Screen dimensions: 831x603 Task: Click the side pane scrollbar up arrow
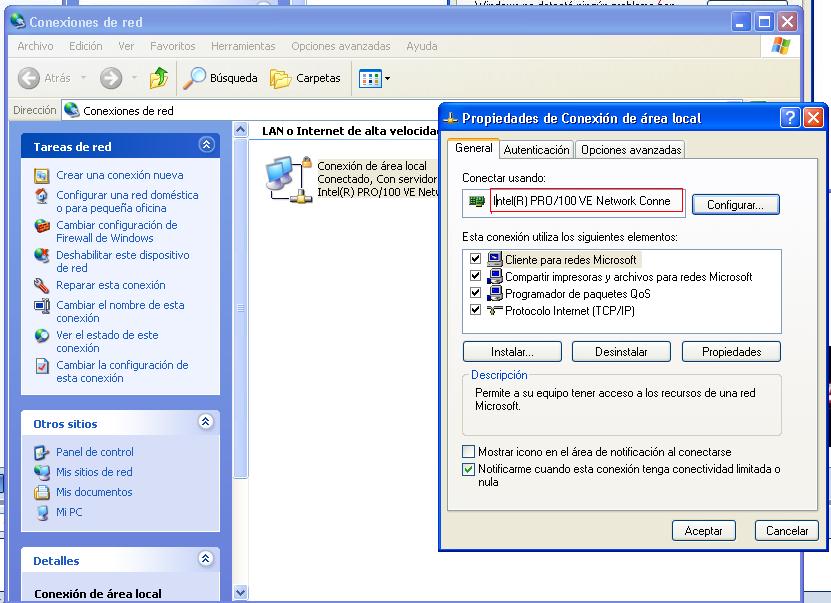pos(241,129)
